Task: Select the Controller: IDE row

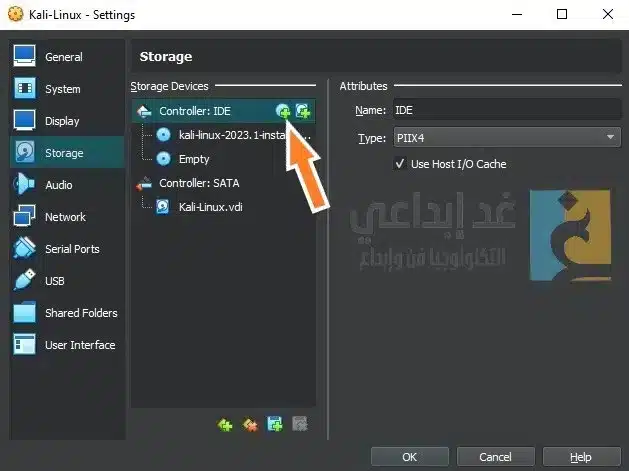Action: [223, 111]
